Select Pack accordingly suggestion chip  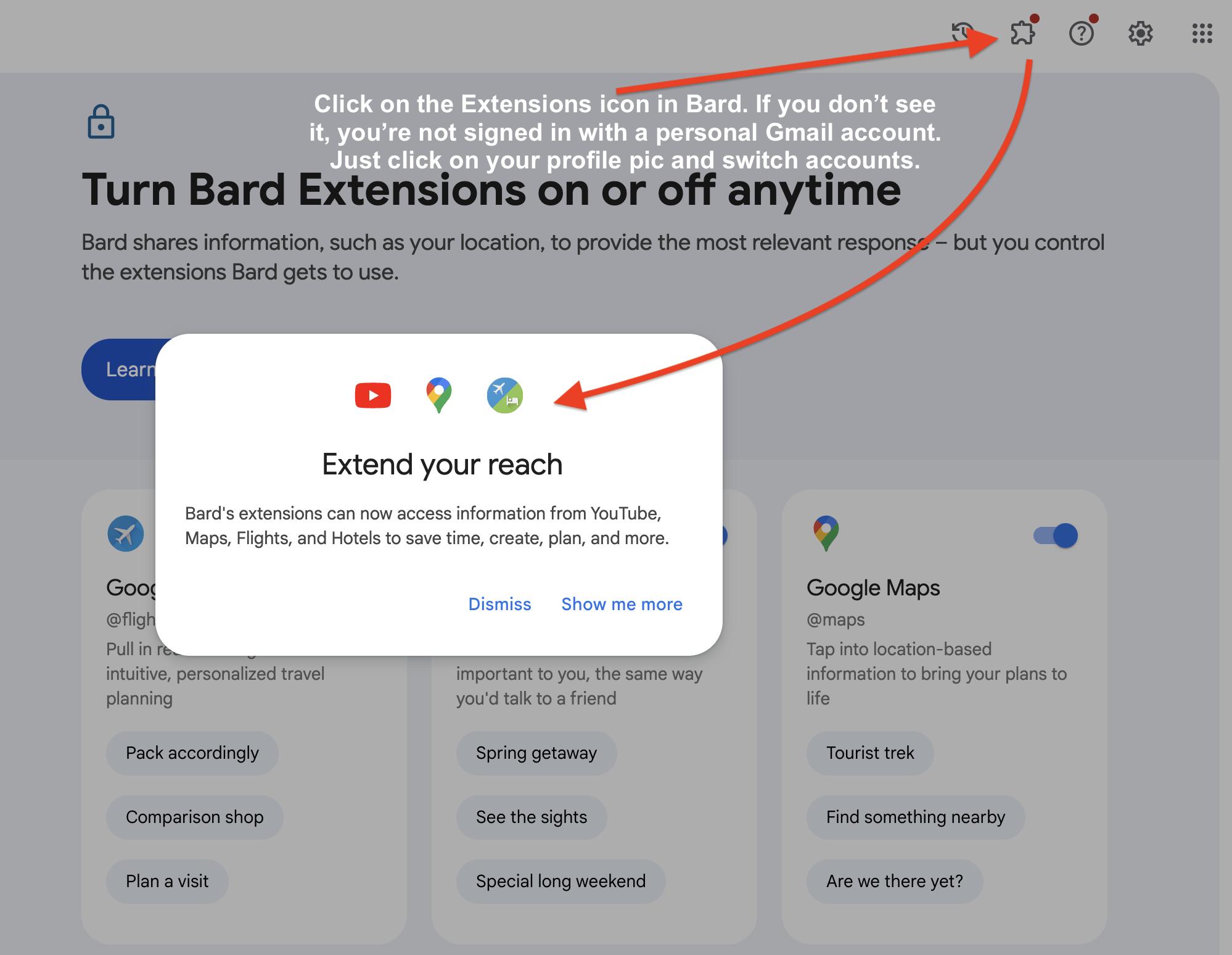pos(192,752)
